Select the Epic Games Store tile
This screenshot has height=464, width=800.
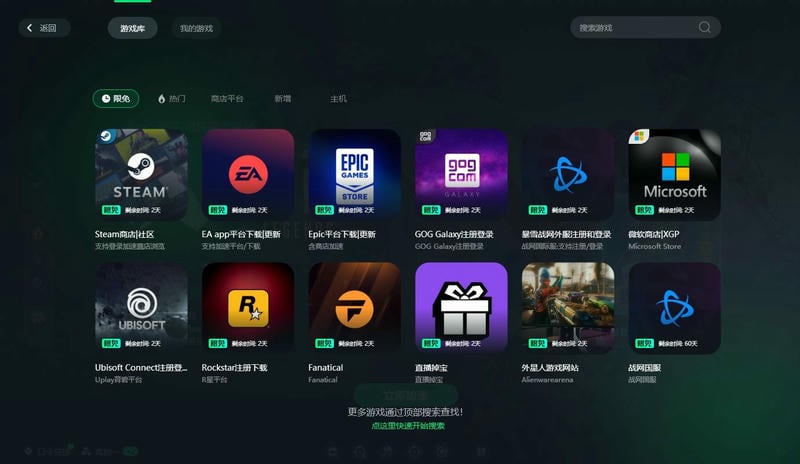click(355, 175)
